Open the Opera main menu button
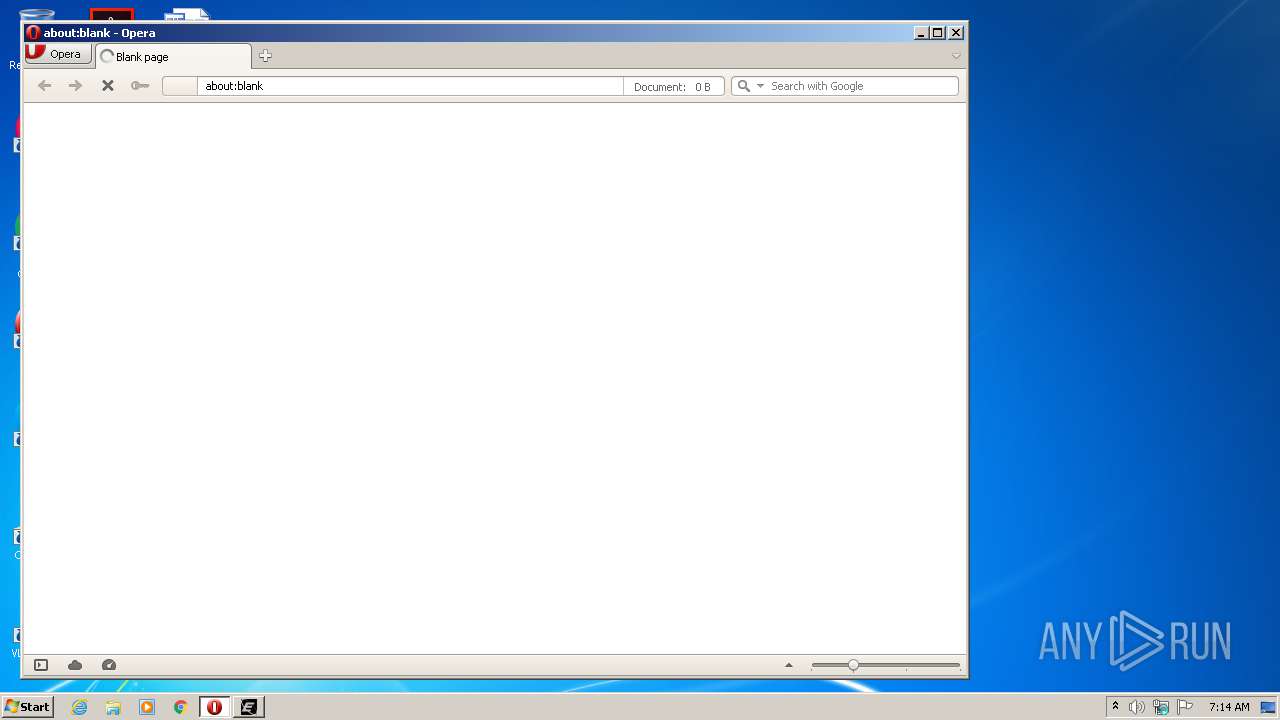1280x720 pixels. pos(59,55)
